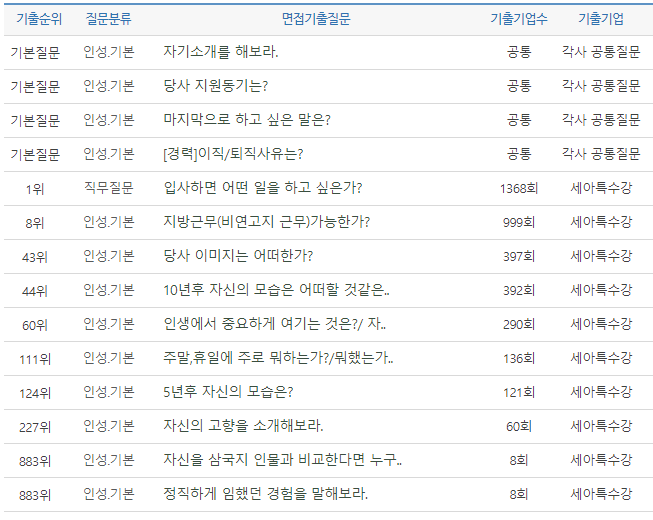
Task: Click the 기출기업수 column header
Action: tap(518, 19)
